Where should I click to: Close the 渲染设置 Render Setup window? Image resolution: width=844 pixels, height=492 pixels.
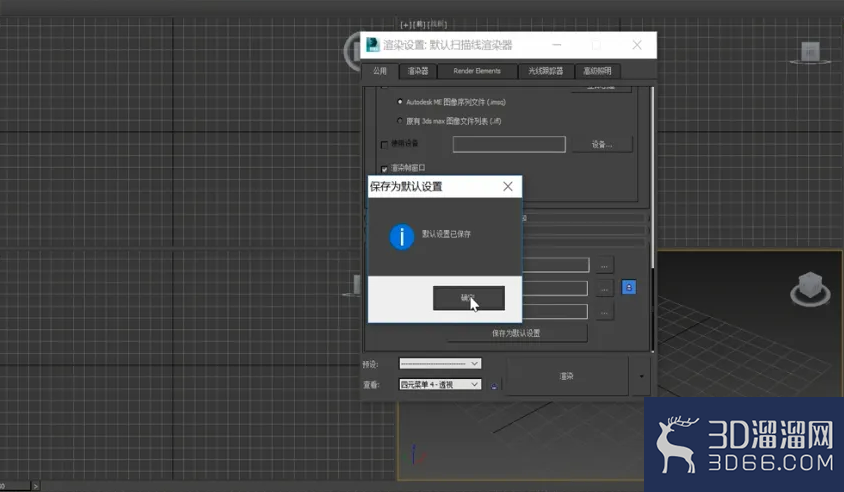pos(637,45)
